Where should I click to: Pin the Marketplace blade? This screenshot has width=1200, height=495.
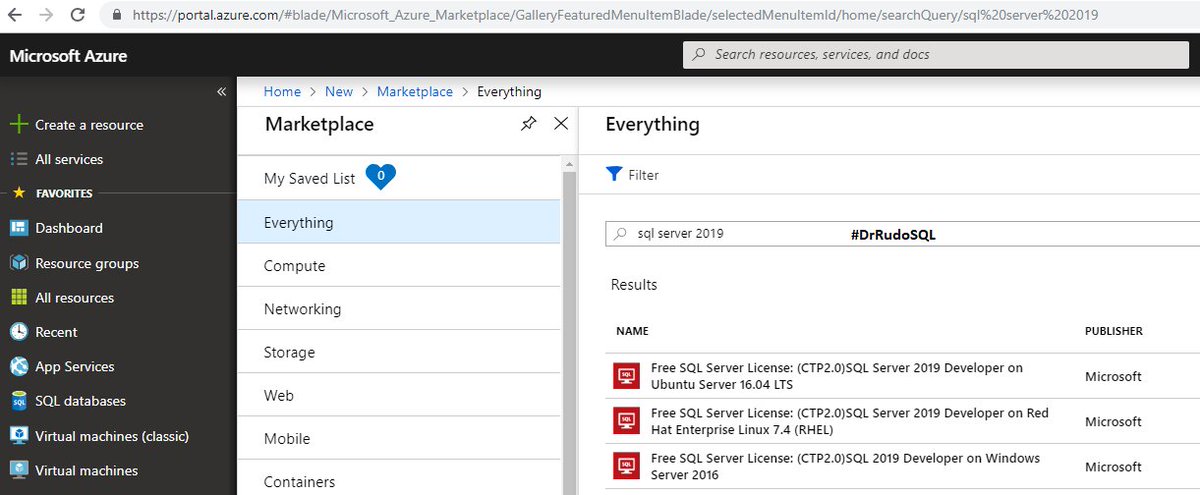coord(529,124)
